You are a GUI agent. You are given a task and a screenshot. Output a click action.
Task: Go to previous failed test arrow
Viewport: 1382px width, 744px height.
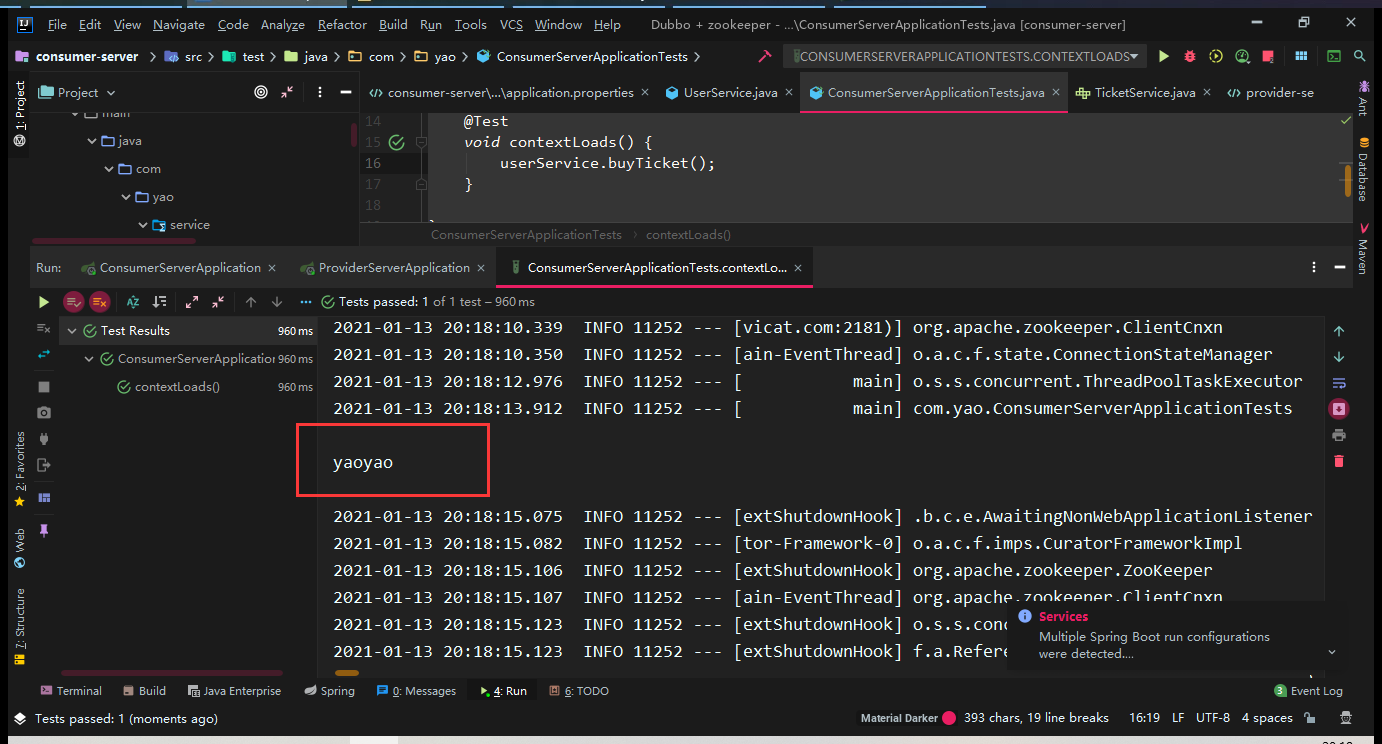[x=251, y=301]
